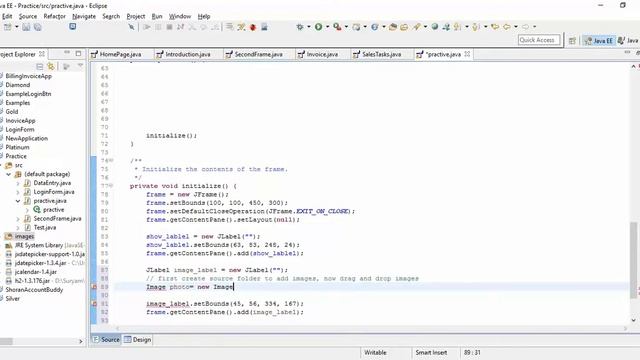Screen dimensions: 640x360
Task: Select the BillingInvoiceApp project
Action: click(28, 76)
